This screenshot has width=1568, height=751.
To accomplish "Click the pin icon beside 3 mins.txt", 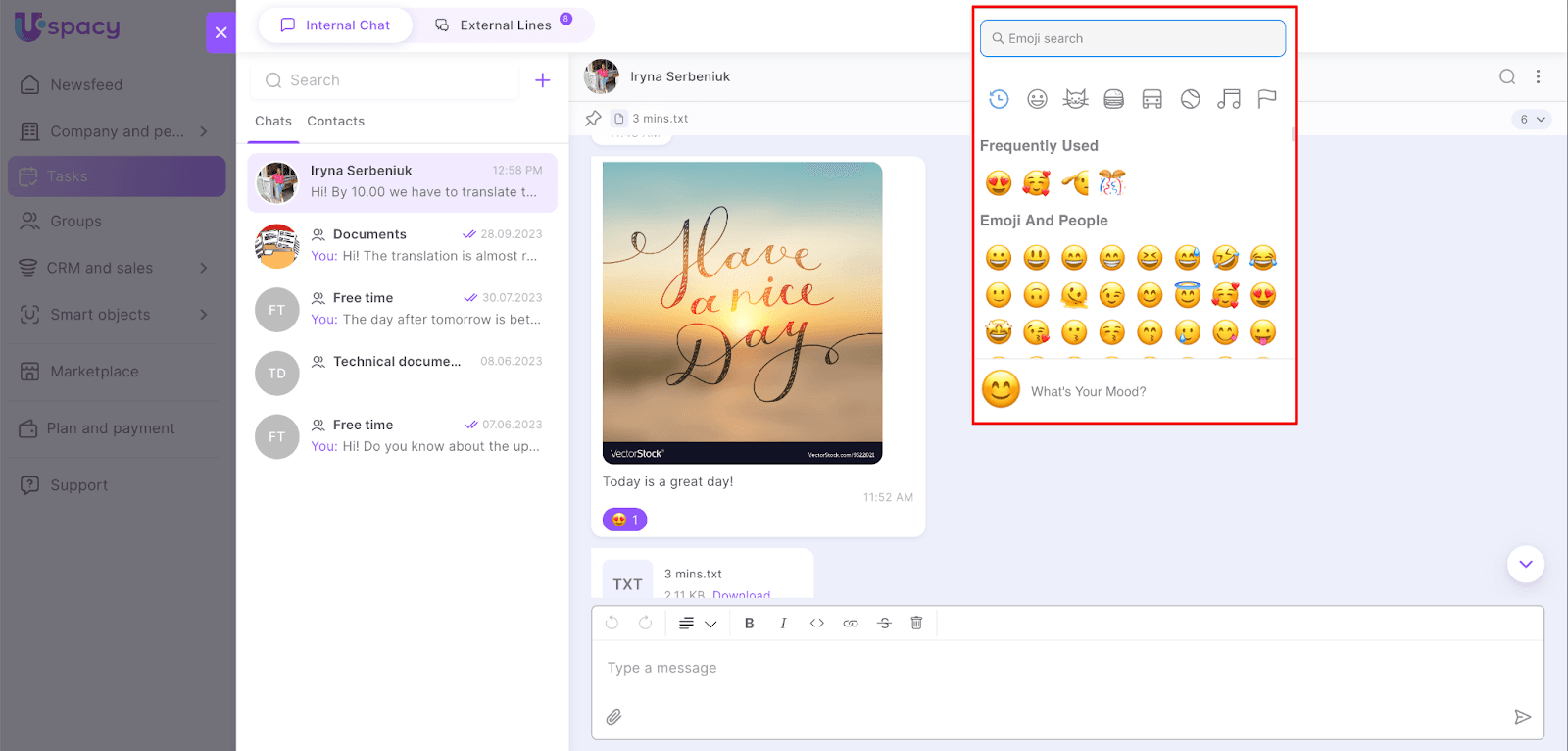I will (593, 119).
